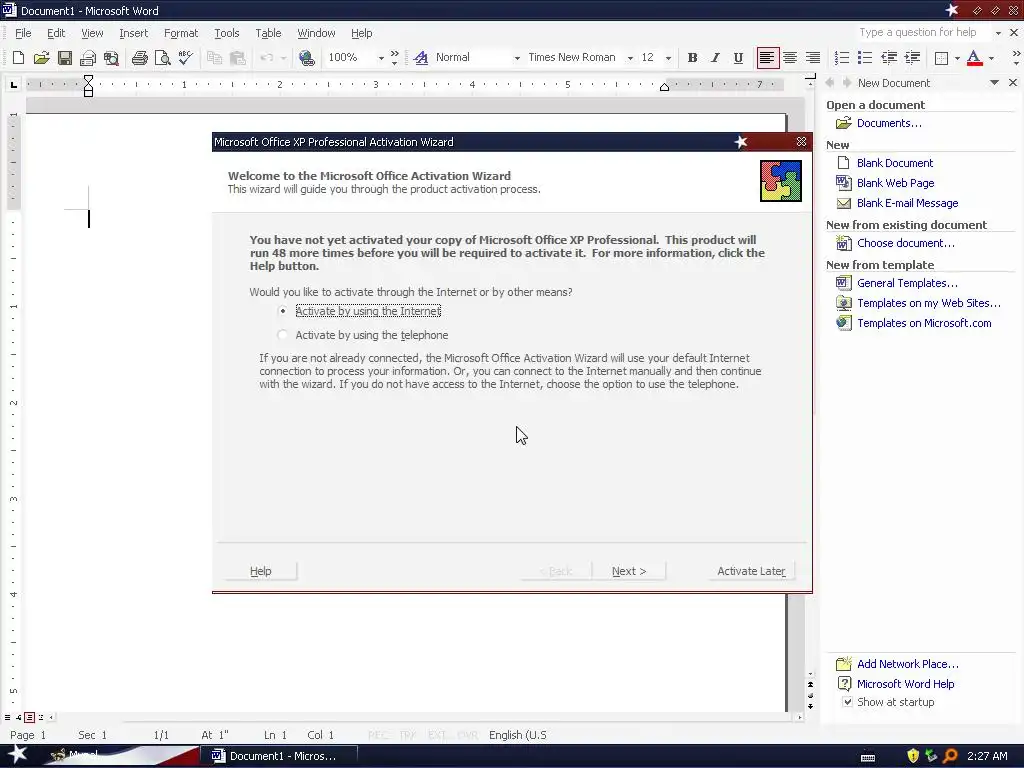Open the Style Normal dropdown
Screen dimensions: 1024x768
(x=517, y=57)
